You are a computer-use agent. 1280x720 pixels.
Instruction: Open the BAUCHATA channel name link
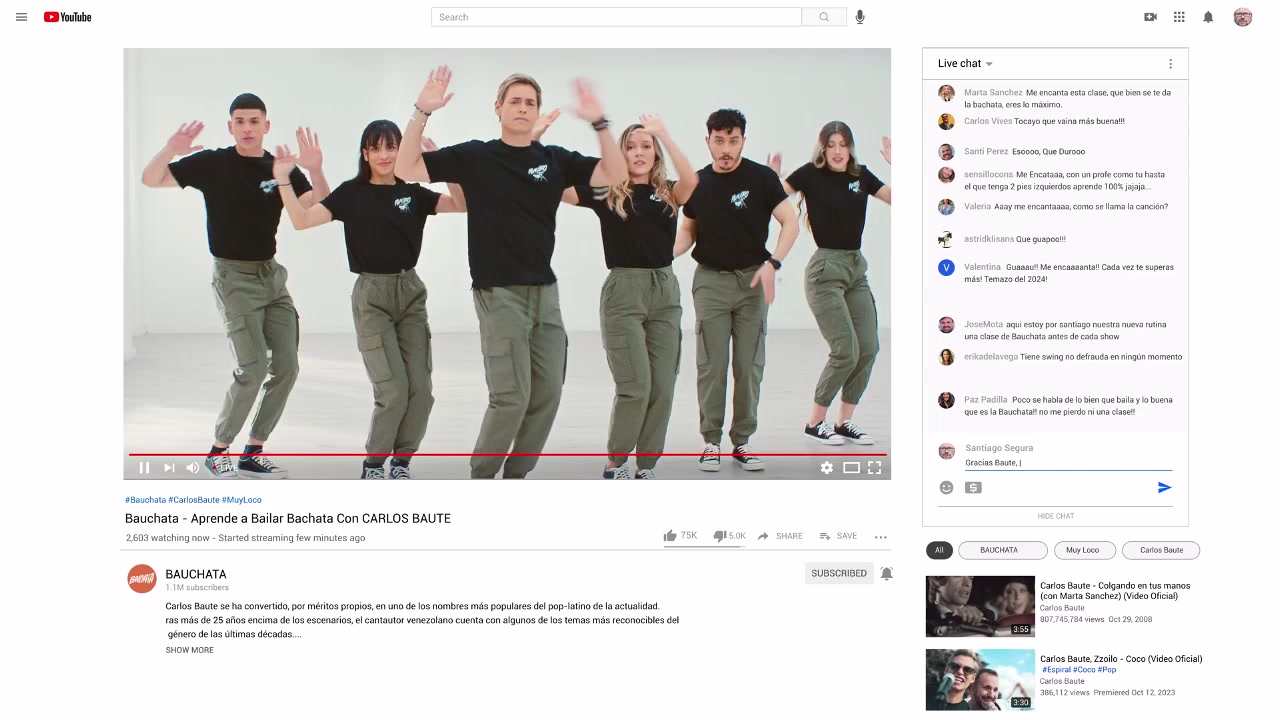point(196,574)
